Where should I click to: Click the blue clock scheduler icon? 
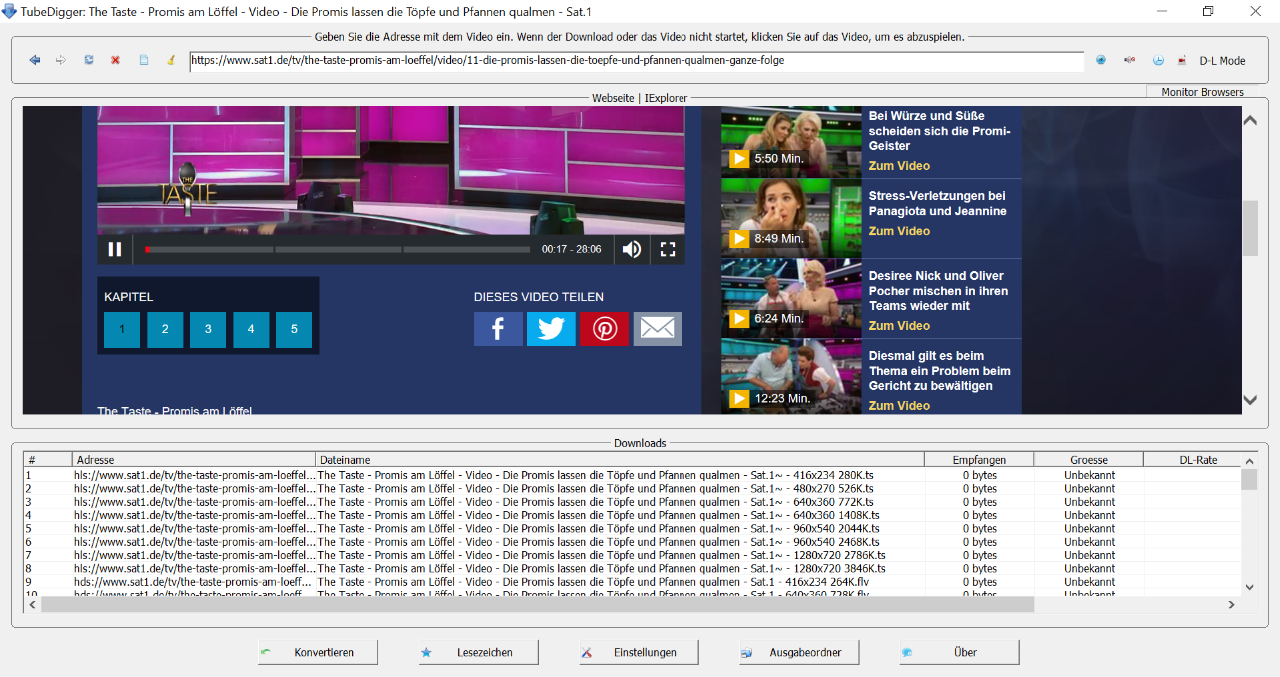pos(1158,60)
